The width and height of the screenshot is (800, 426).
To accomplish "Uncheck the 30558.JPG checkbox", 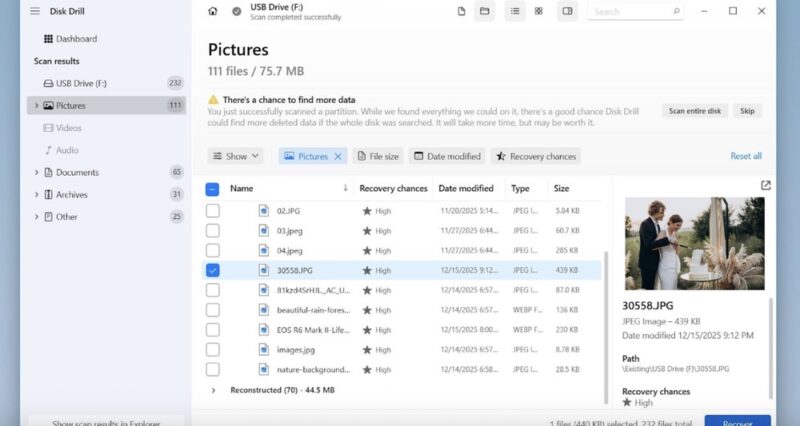I will [x=213, y=270].
